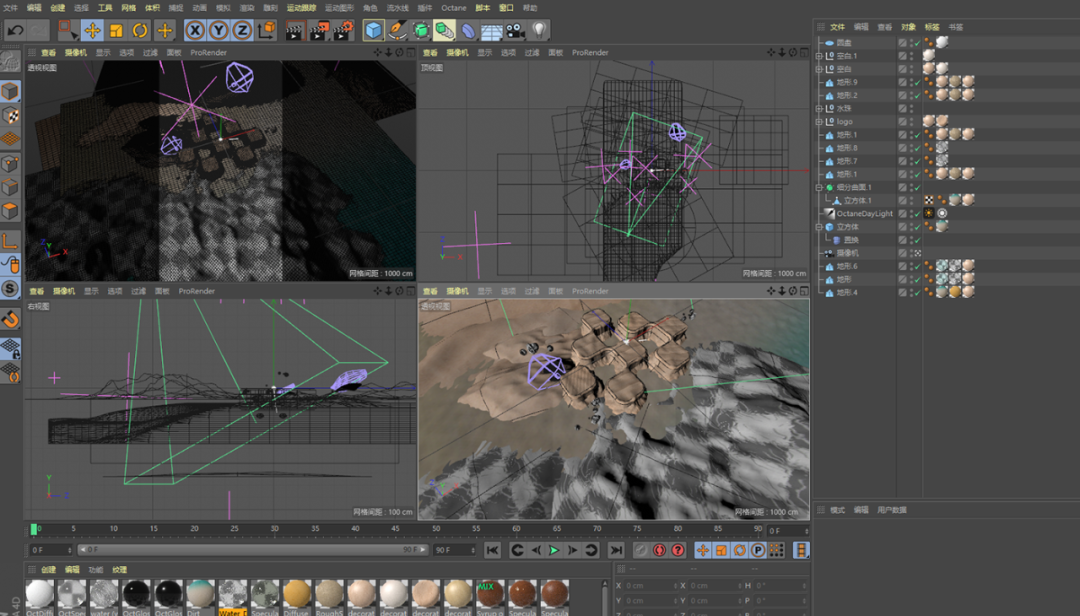Collapse the 立方体 object
This screenshot has width=1080, height=616.
click(819, 227)
